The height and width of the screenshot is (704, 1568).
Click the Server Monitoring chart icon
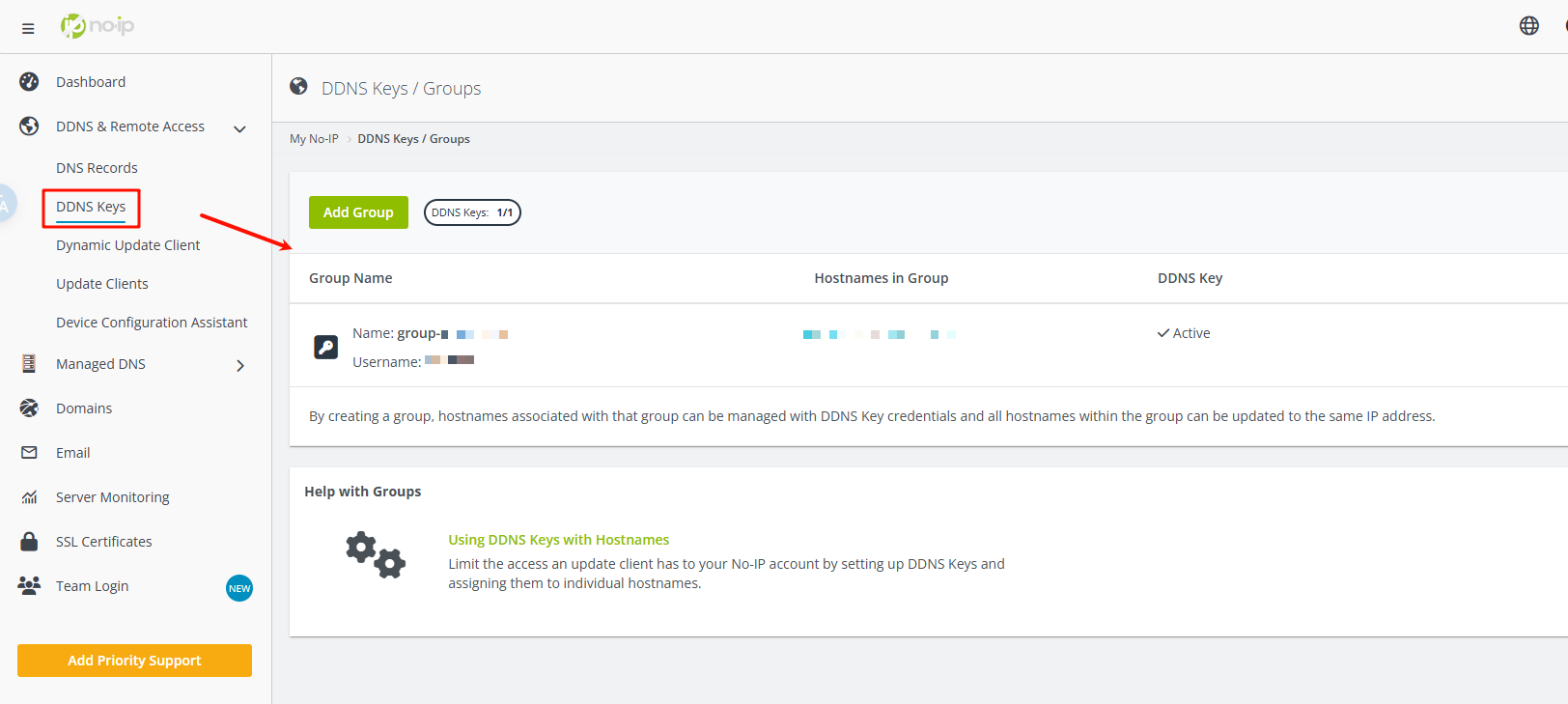coord(29,497)
